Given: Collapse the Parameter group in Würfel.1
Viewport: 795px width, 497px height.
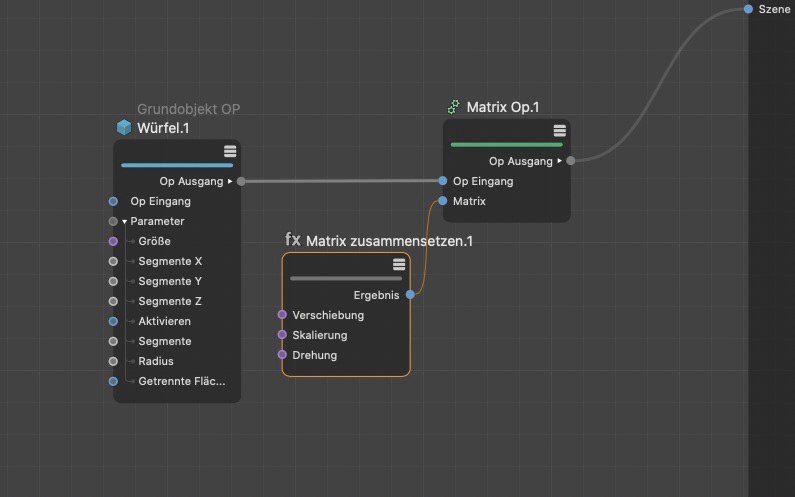Looking at the screenshot, I should coord(124,221).
